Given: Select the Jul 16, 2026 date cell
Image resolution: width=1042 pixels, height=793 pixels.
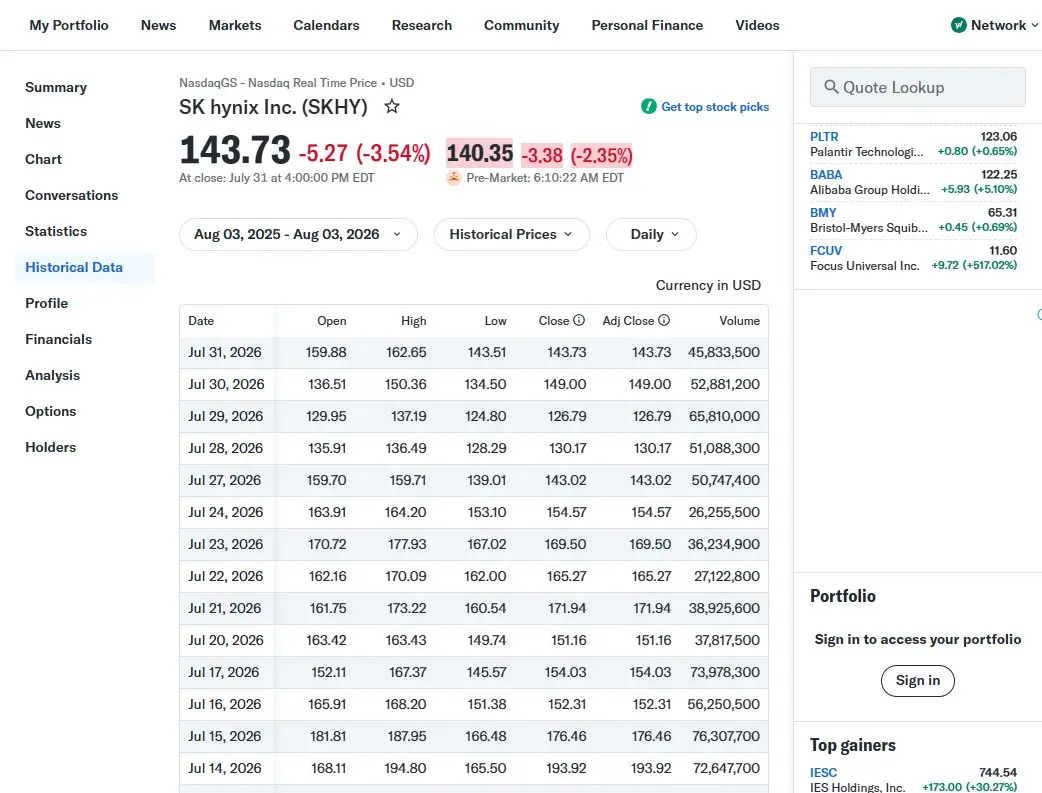Looking at the screenshot, I should click(225, 704).
